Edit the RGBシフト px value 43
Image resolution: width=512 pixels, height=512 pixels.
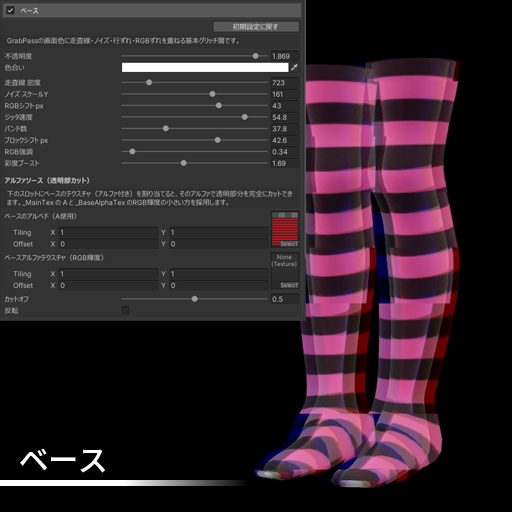[x=285, y=106]
